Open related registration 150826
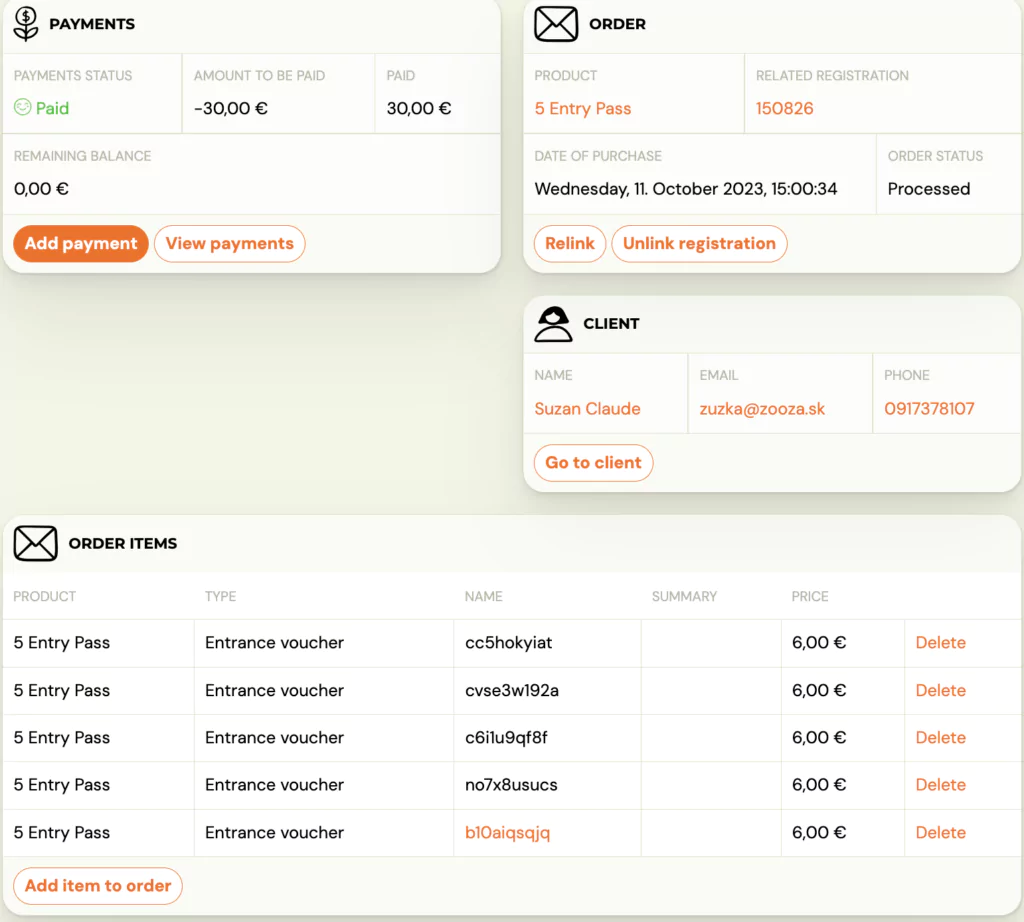Image resolution: width=1024 pixels, height=922 pixels. (784, 108)
